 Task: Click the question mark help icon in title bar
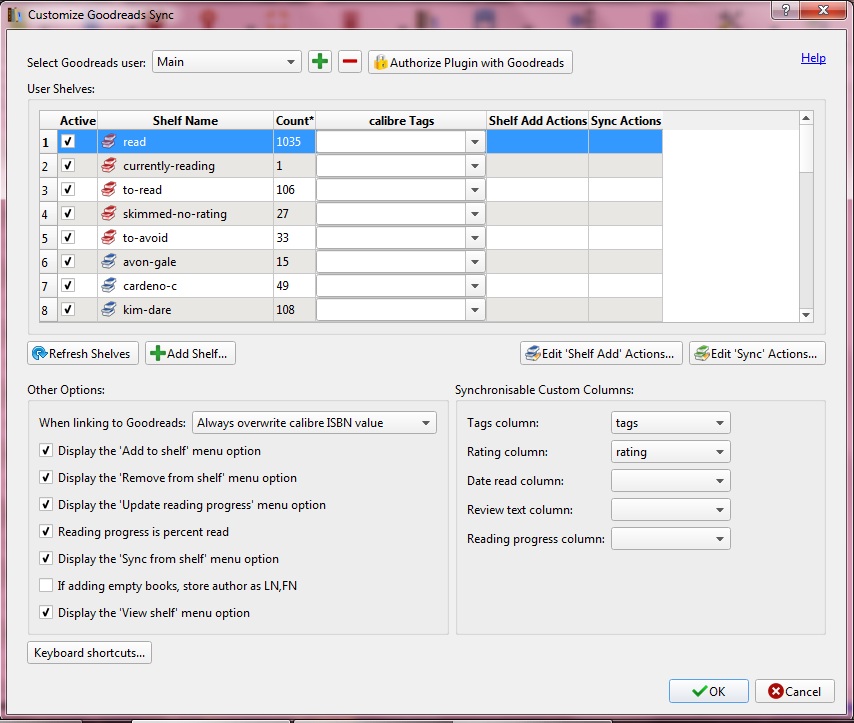(786, 10)
